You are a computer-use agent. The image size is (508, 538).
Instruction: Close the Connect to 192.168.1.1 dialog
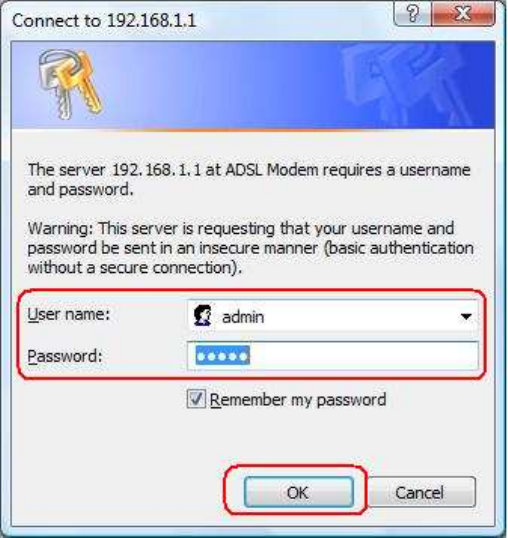pyautogui.click(x=463, y=14)
